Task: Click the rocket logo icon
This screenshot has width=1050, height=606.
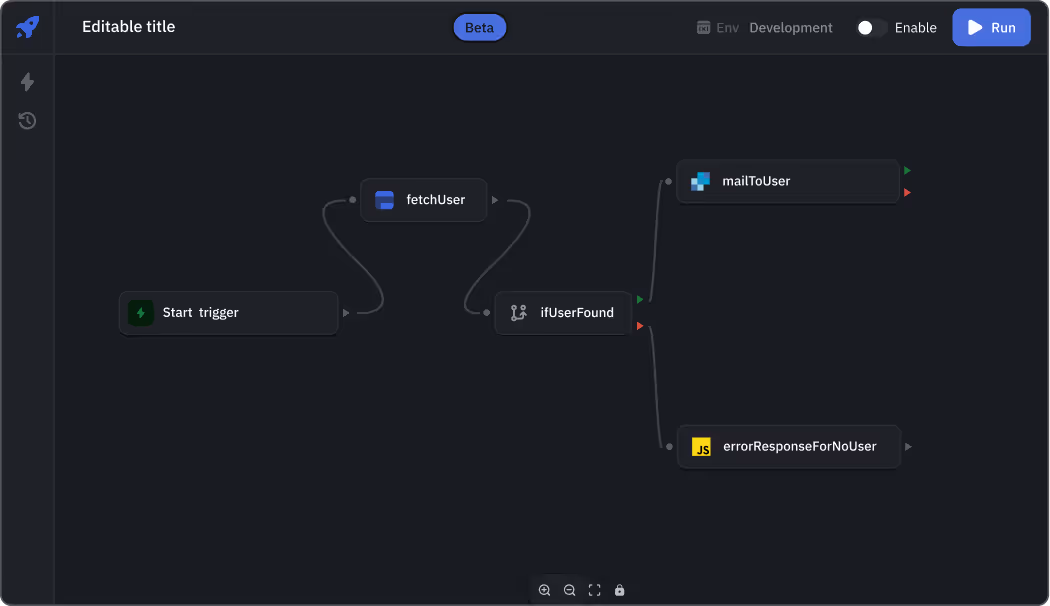Action: [27, 27]
